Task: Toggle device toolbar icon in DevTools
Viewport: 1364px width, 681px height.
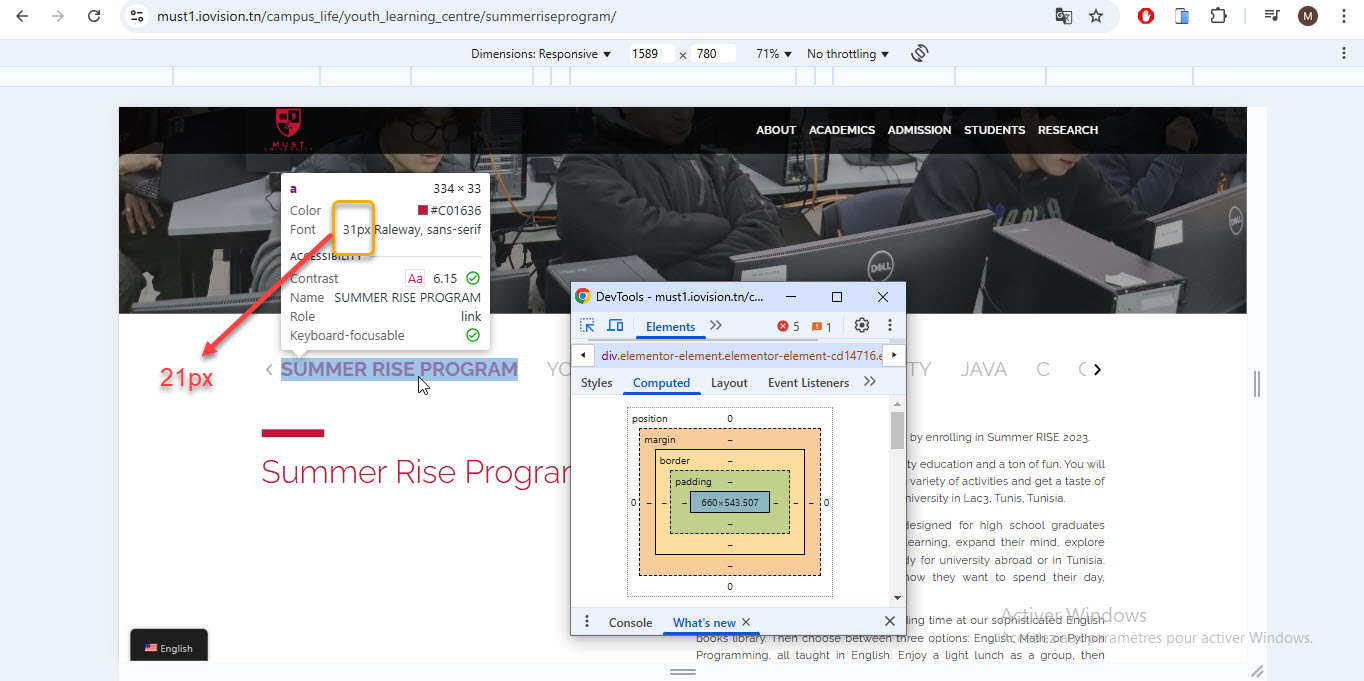Action: pos(615,326)
